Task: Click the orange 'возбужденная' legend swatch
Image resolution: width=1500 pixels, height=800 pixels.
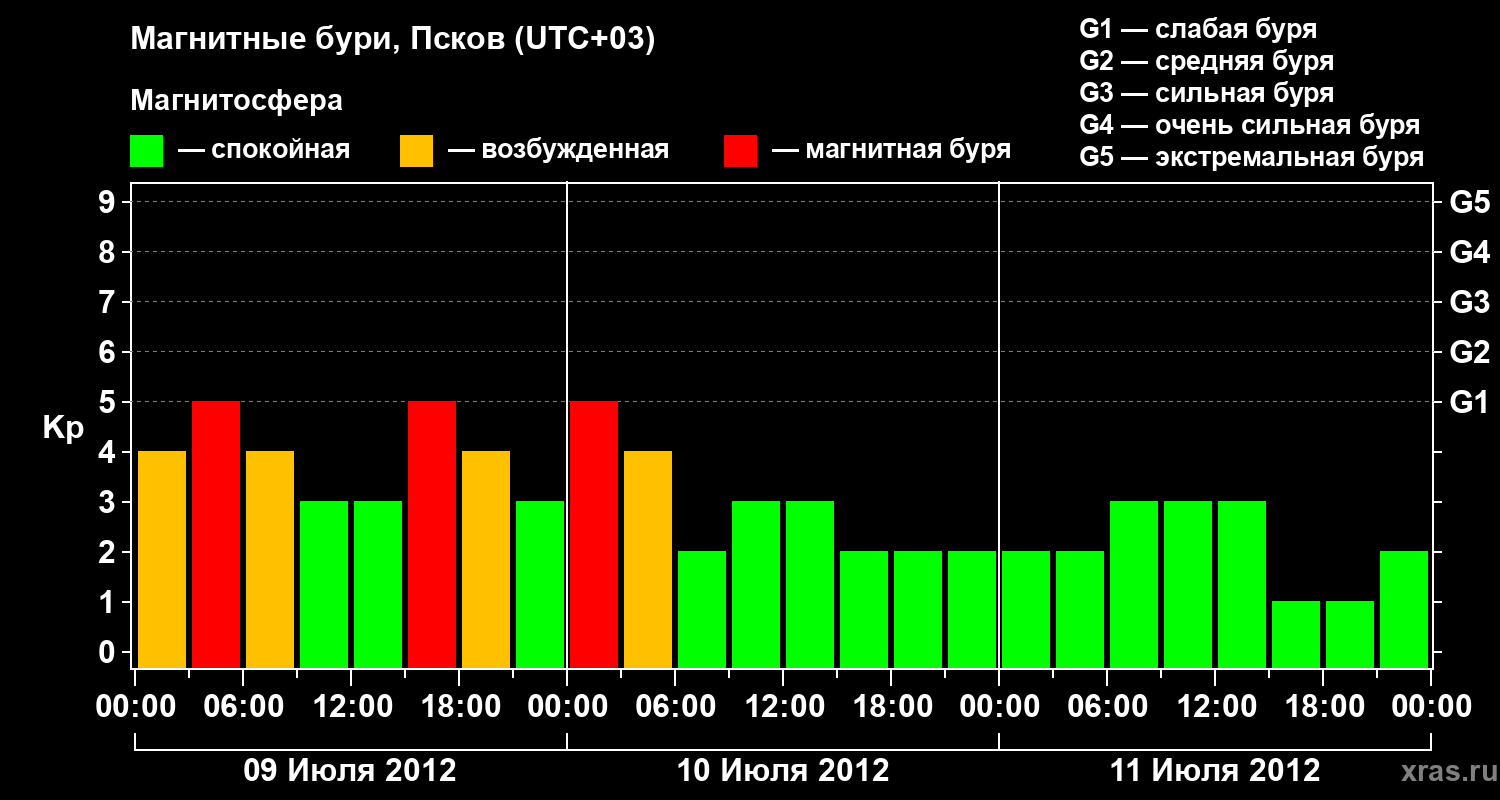Action: pos(416,151)
